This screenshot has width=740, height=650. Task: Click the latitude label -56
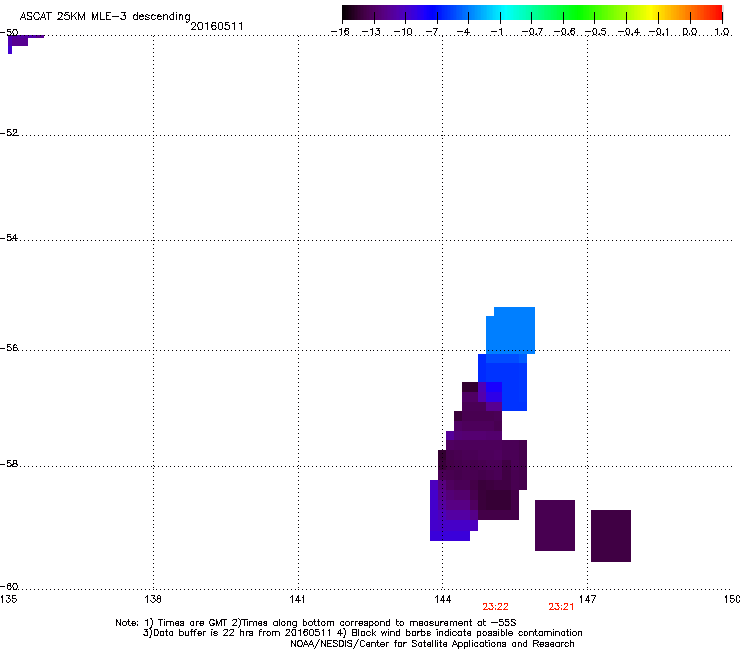9,348
